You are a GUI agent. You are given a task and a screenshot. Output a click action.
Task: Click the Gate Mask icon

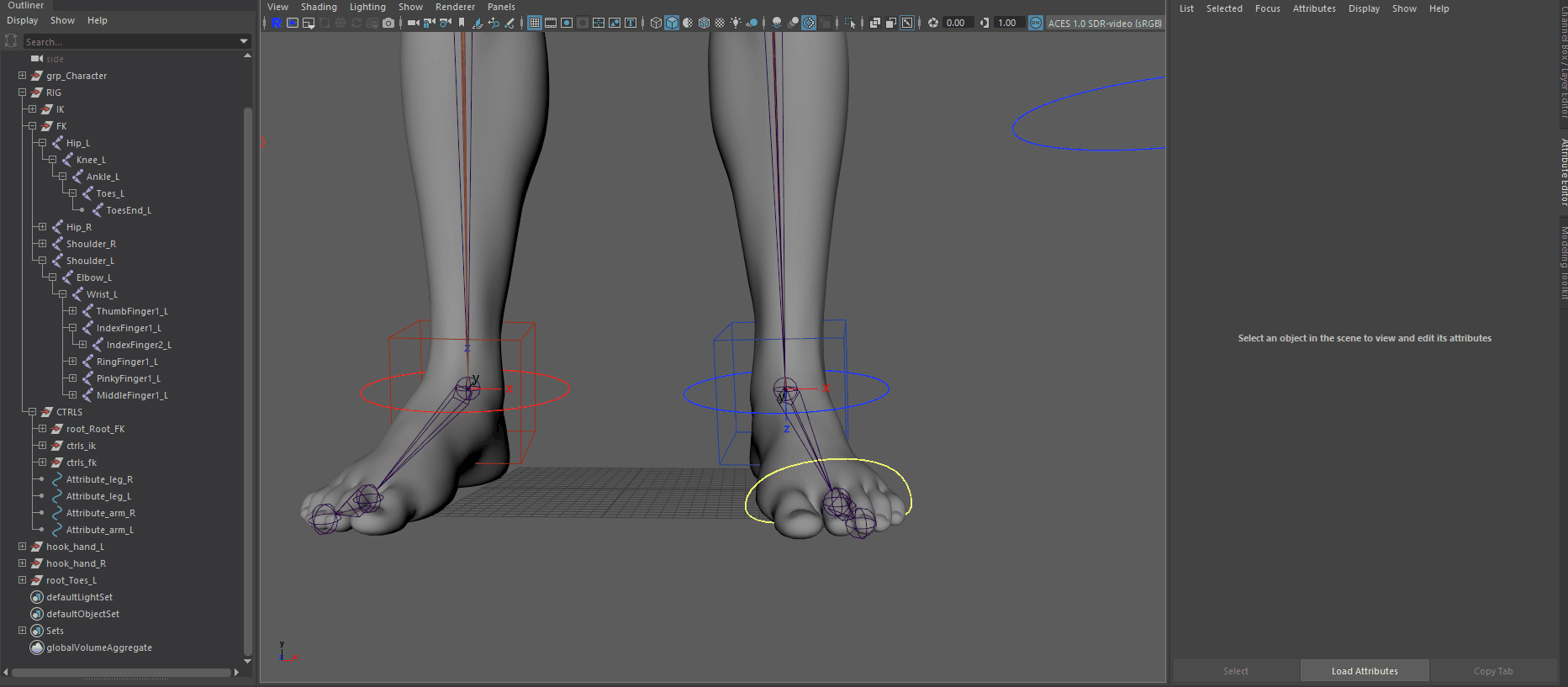pos(583,23)
